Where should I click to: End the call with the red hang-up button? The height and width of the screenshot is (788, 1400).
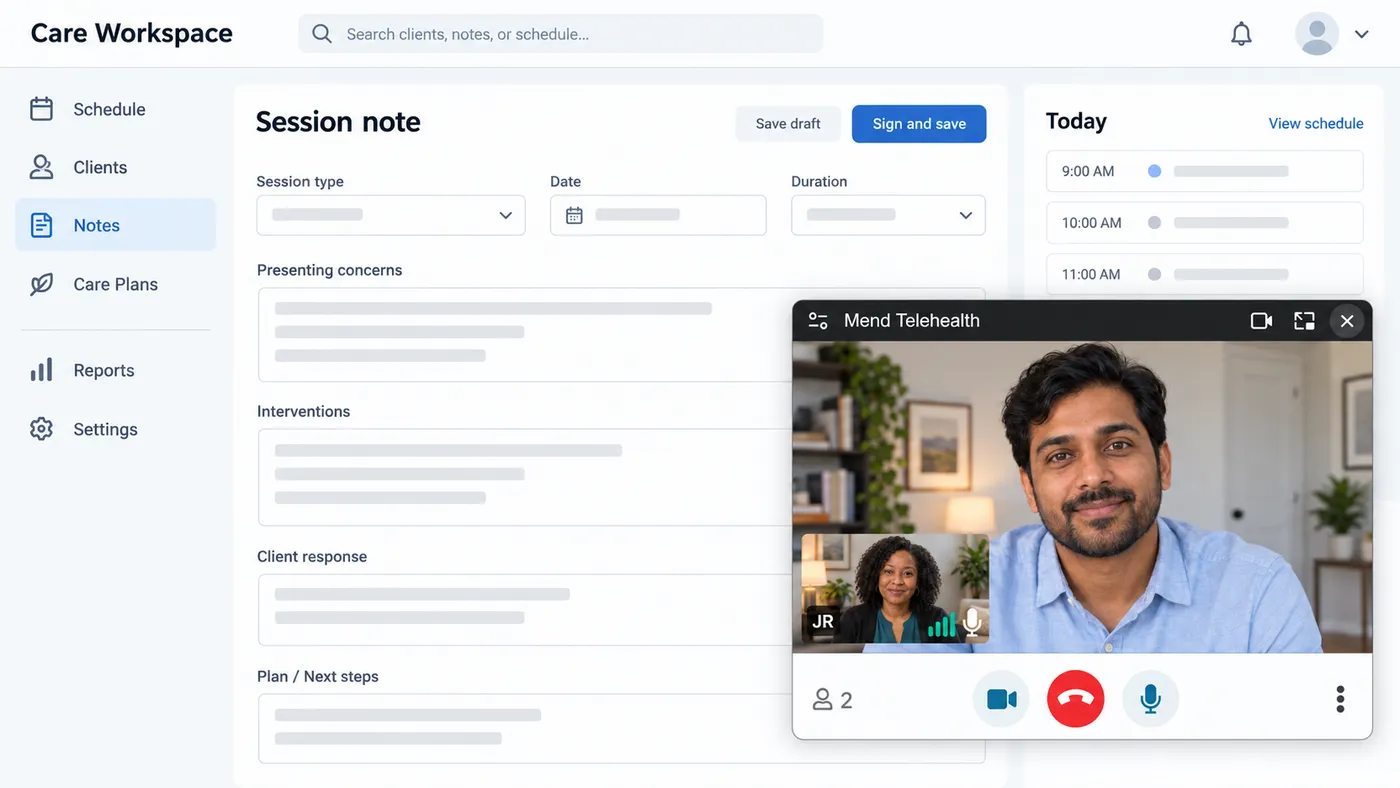(1076, 699)
